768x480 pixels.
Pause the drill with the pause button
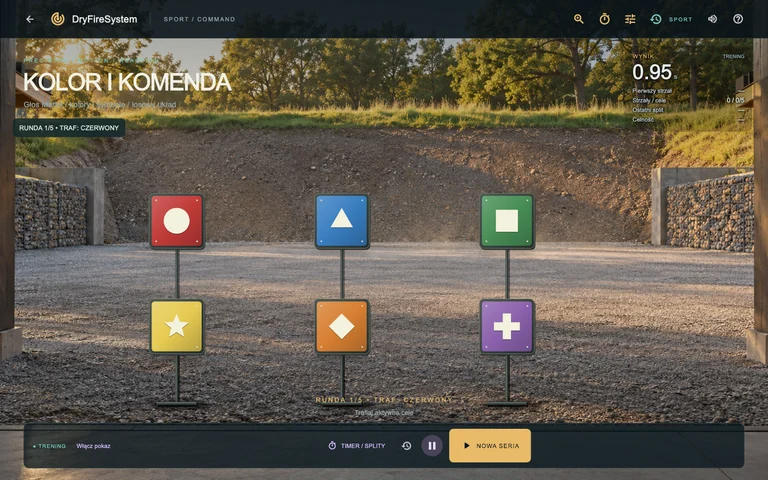(x=432, y=446)
